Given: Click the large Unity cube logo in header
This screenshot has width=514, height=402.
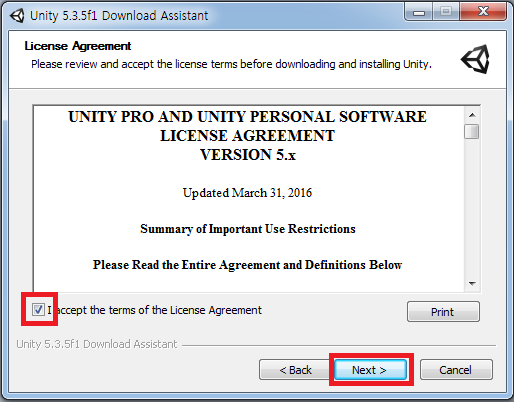Looking at the screenshot, I should (x=475, y=59).
